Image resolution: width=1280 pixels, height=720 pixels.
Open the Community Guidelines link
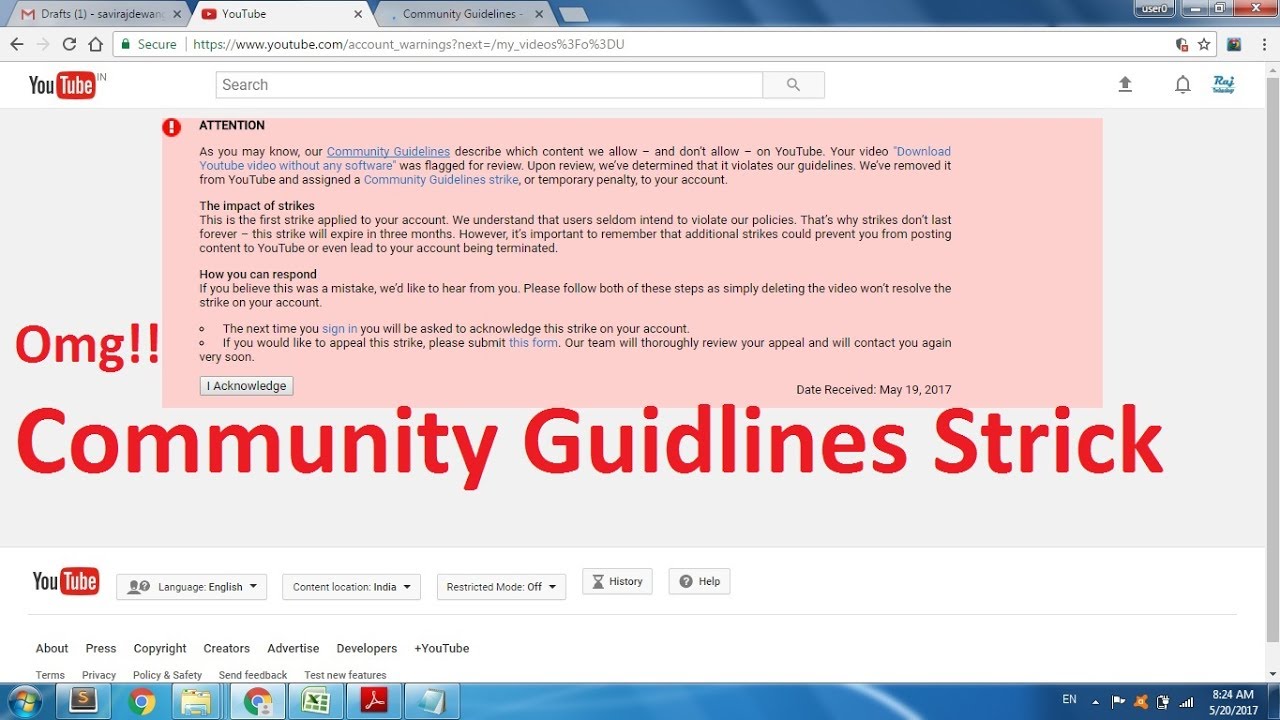pos(388,152)
